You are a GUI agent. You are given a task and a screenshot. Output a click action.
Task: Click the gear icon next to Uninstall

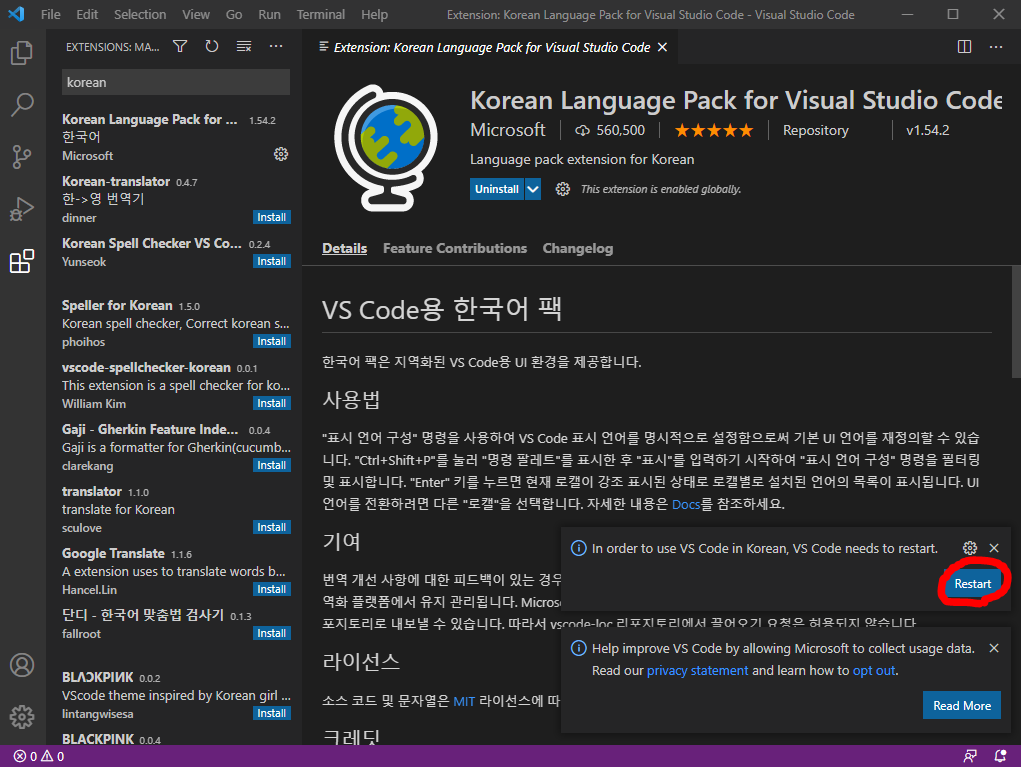[x=563, y=189]
